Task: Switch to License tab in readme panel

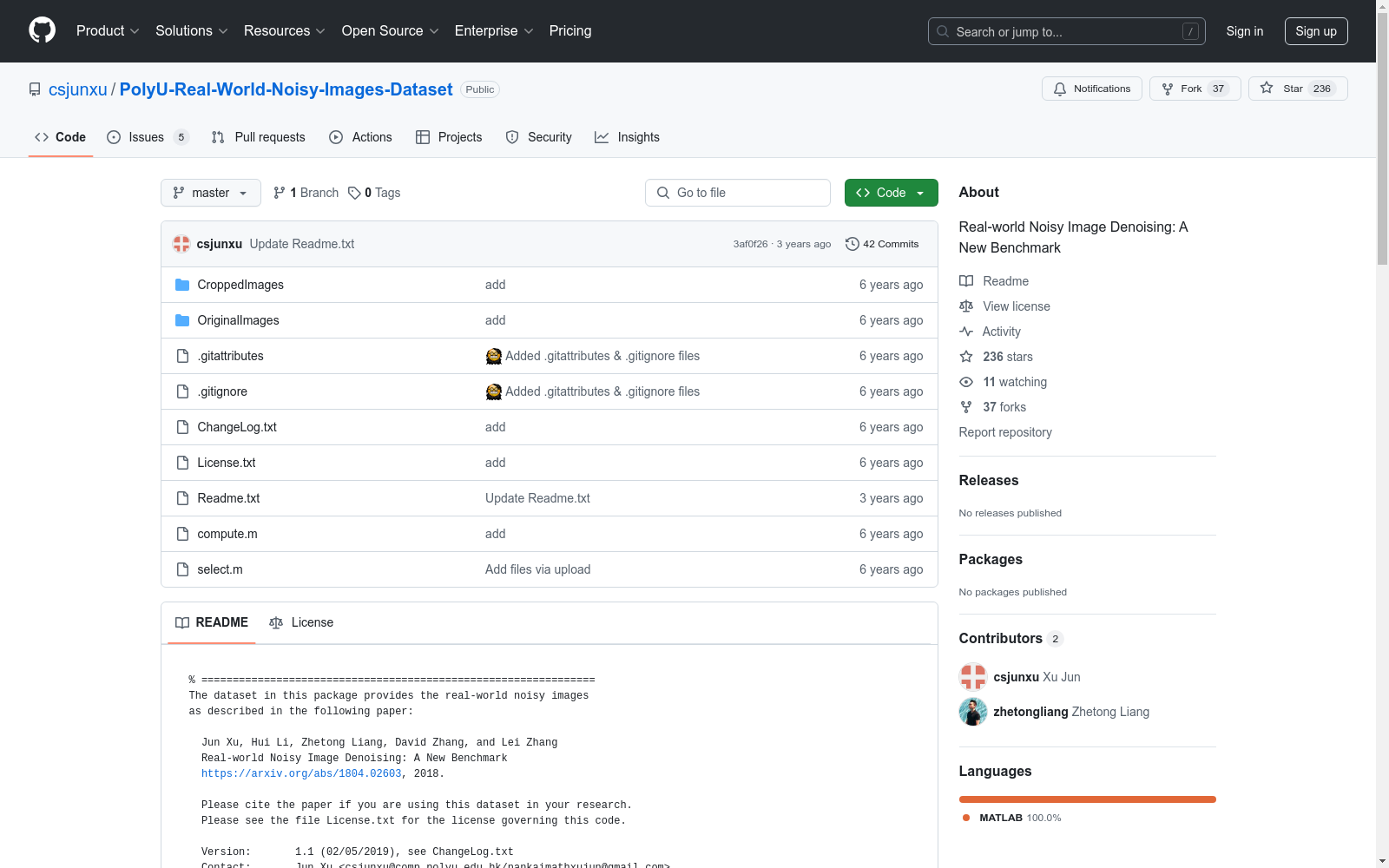Action: [x=301, y=622]
